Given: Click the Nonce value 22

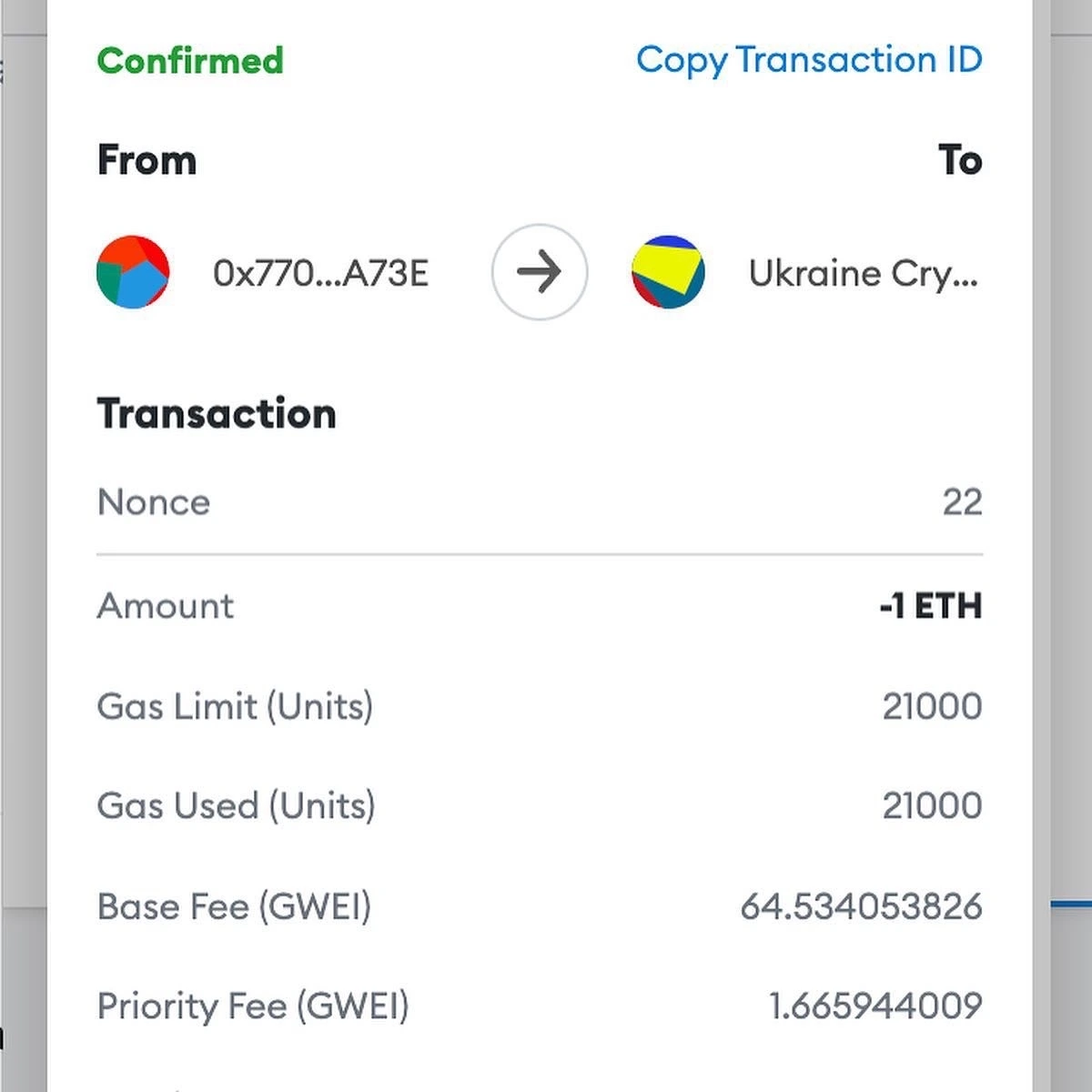Looking at the screenshot, I should [x=962, y=502].
